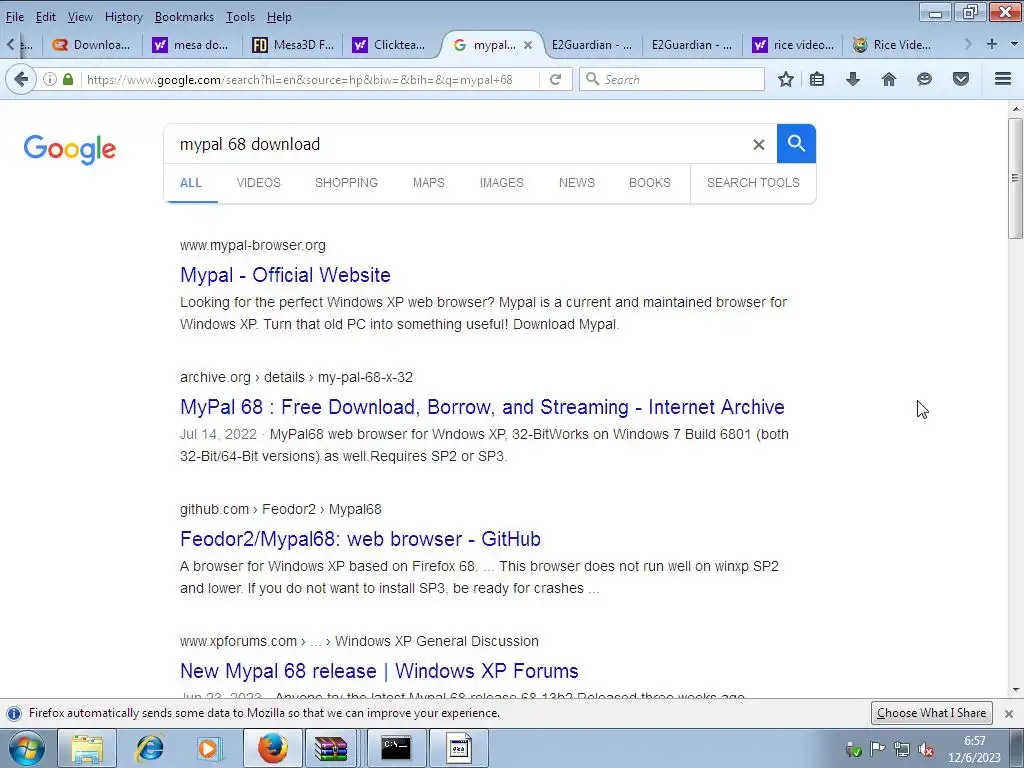1024x768 pixels.
Task: Bookmark this page with the star icon
Action: click(x=786, y=80)
